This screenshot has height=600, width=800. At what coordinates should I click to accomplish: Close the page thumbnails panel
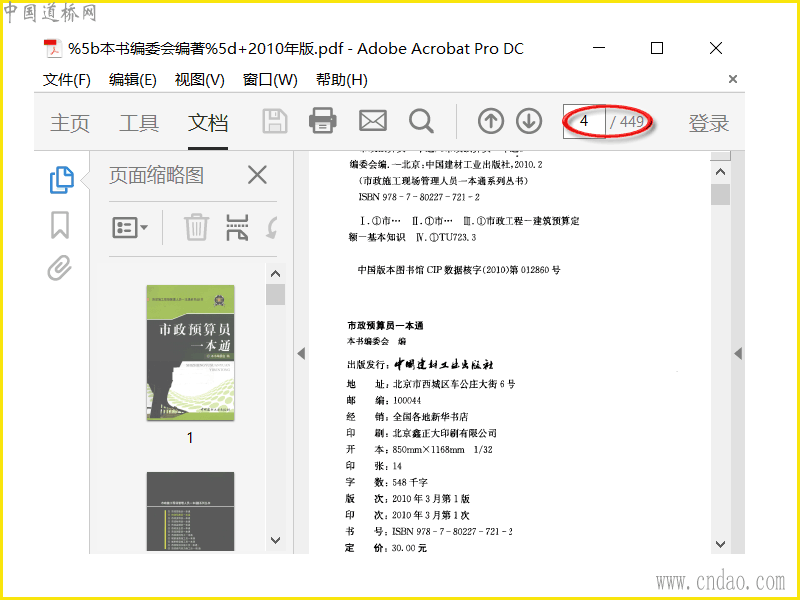[x=257, y=175]
